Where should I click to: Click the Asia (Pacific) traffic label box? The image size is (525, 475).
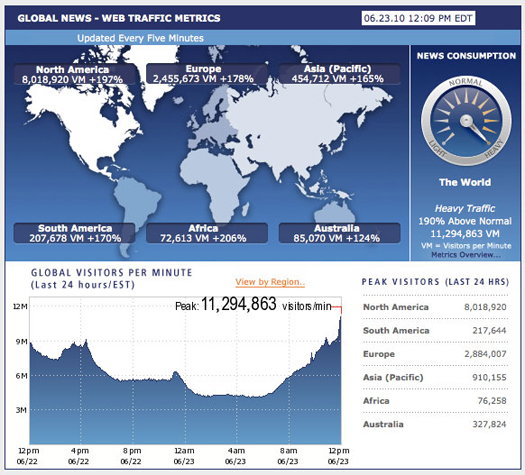pos(339,73)
